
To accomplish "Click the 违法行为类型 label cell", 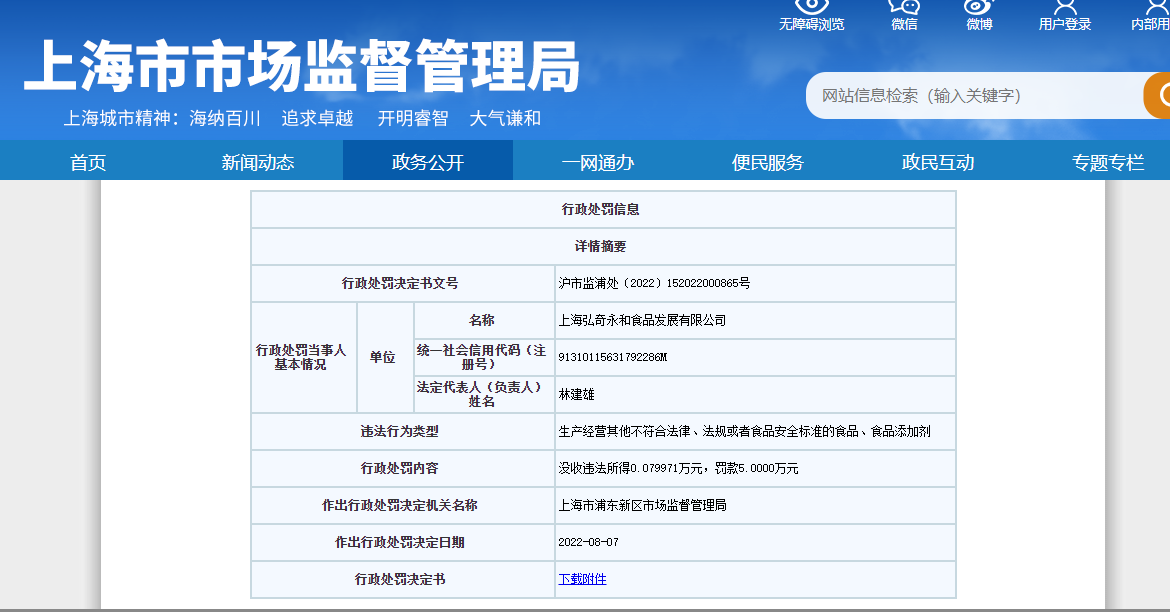I will pos(403,431).
